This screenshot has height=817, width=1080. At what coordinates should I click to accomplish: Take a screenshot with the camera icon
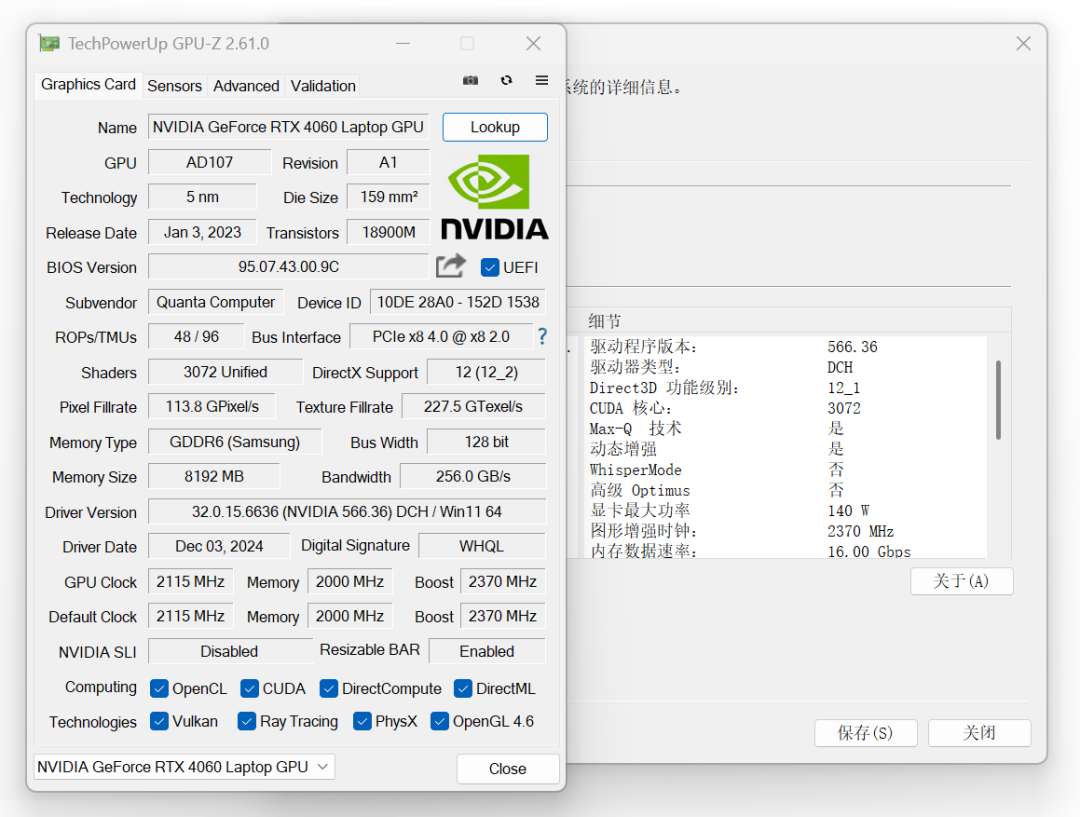(x=470, y=81)
